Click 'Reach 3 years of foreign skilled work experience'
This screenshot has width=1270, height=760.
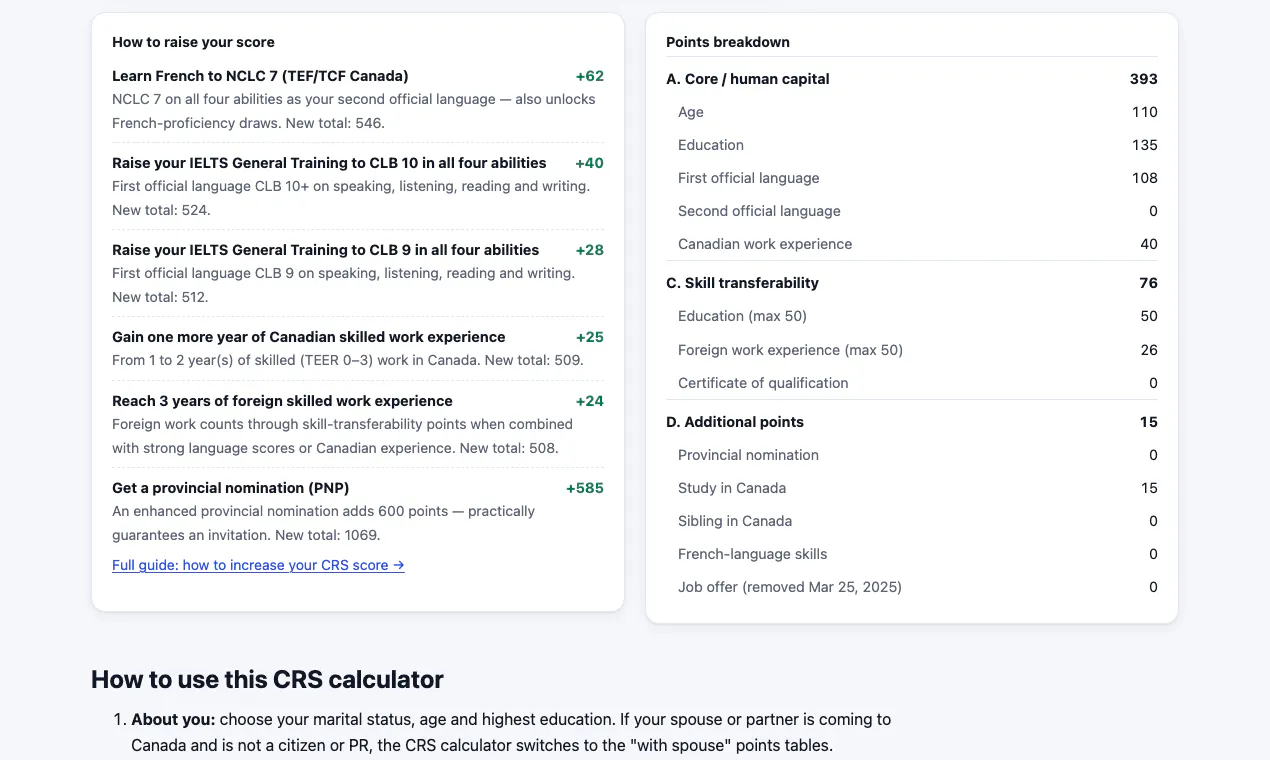pyautogui.click(x=282, y=401)
